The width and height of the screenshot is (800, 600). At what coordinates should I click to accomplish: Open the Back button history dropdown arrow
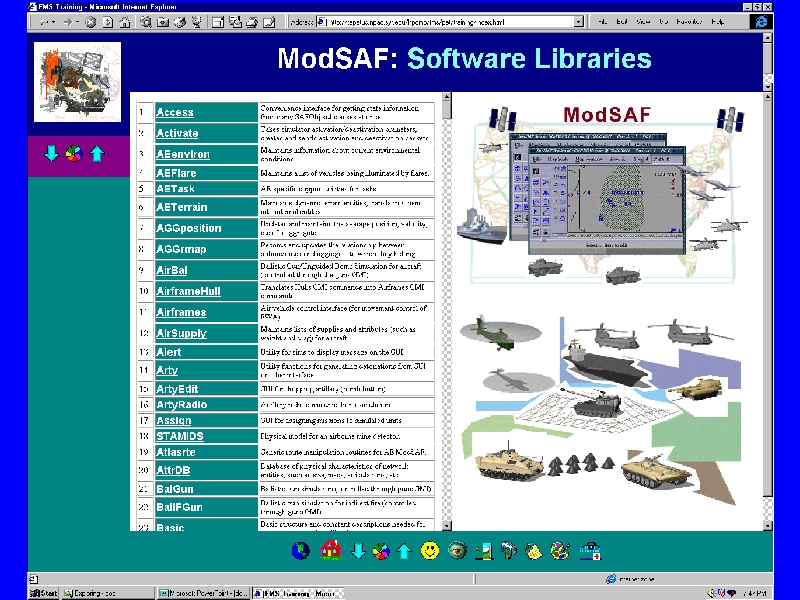55,22
